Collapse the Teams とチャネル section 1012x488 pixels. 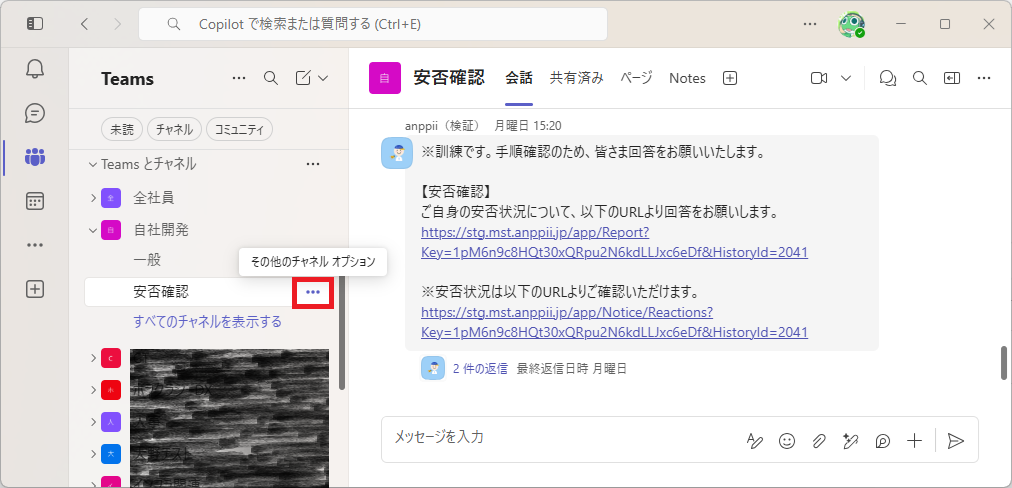[x=92, y=164]
